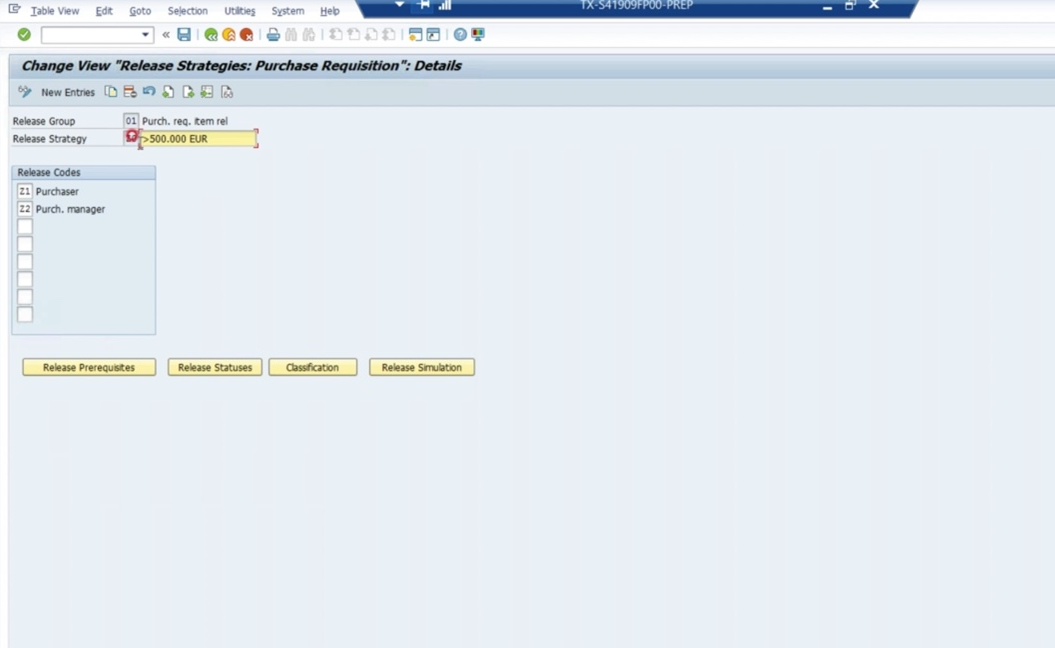The height and width of the screenshot is (648, 1055).
Task: Click the Purch. manager text
Action: [71, 209]
